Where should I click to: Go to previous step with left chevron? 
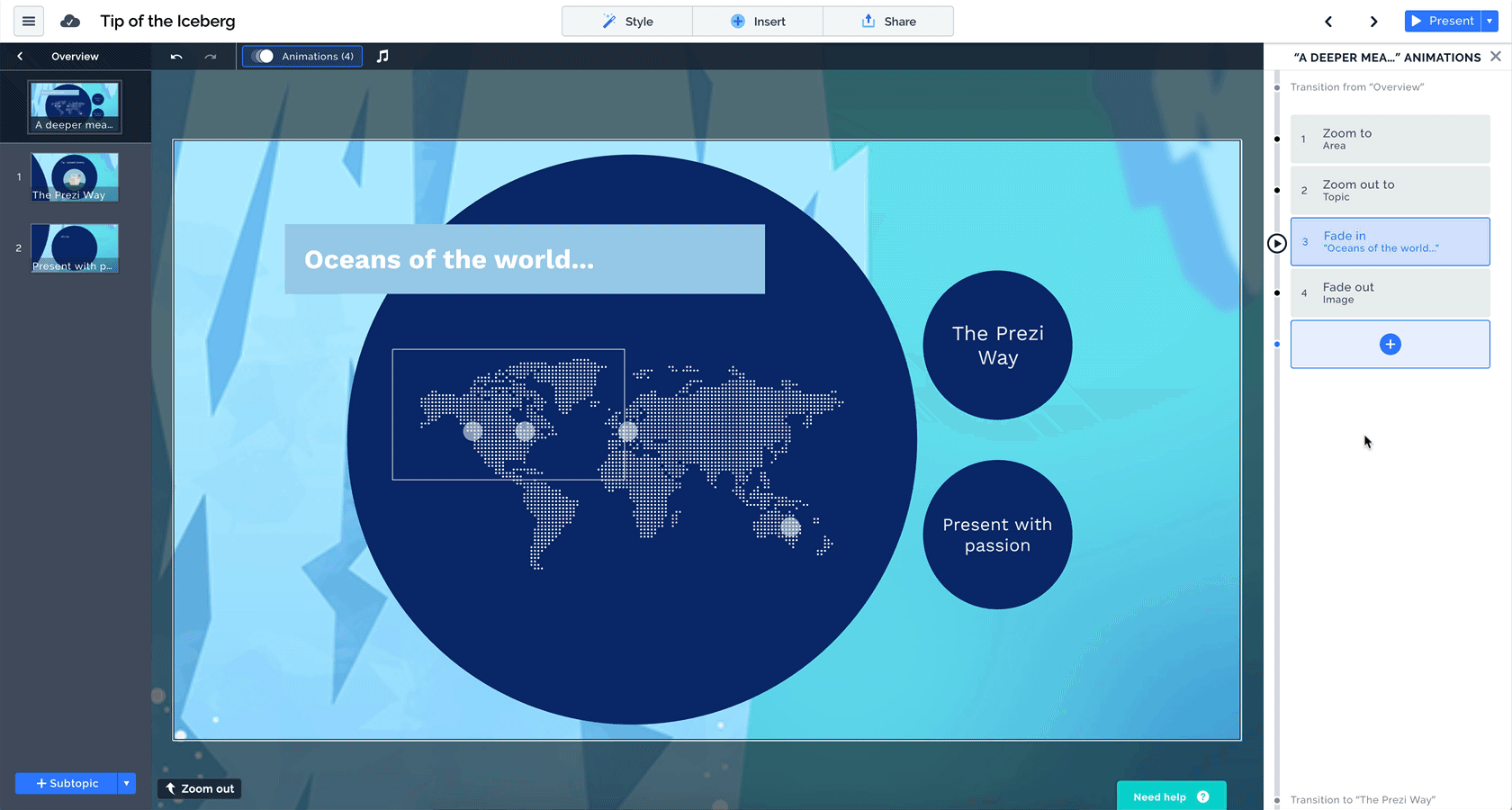pos(1328,22)
